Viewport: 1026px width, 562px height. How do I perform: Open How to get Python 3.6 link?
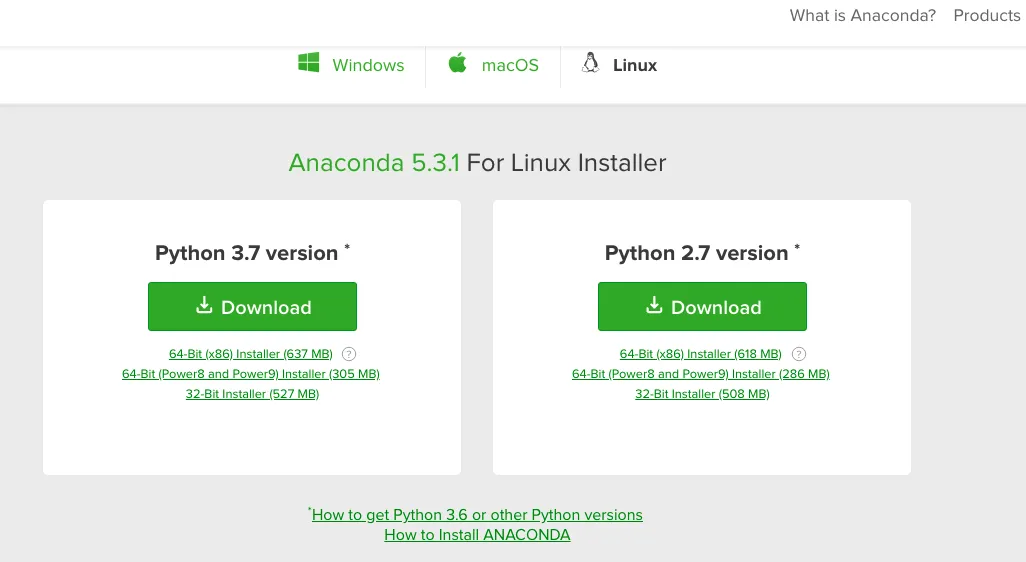point(477,515)
